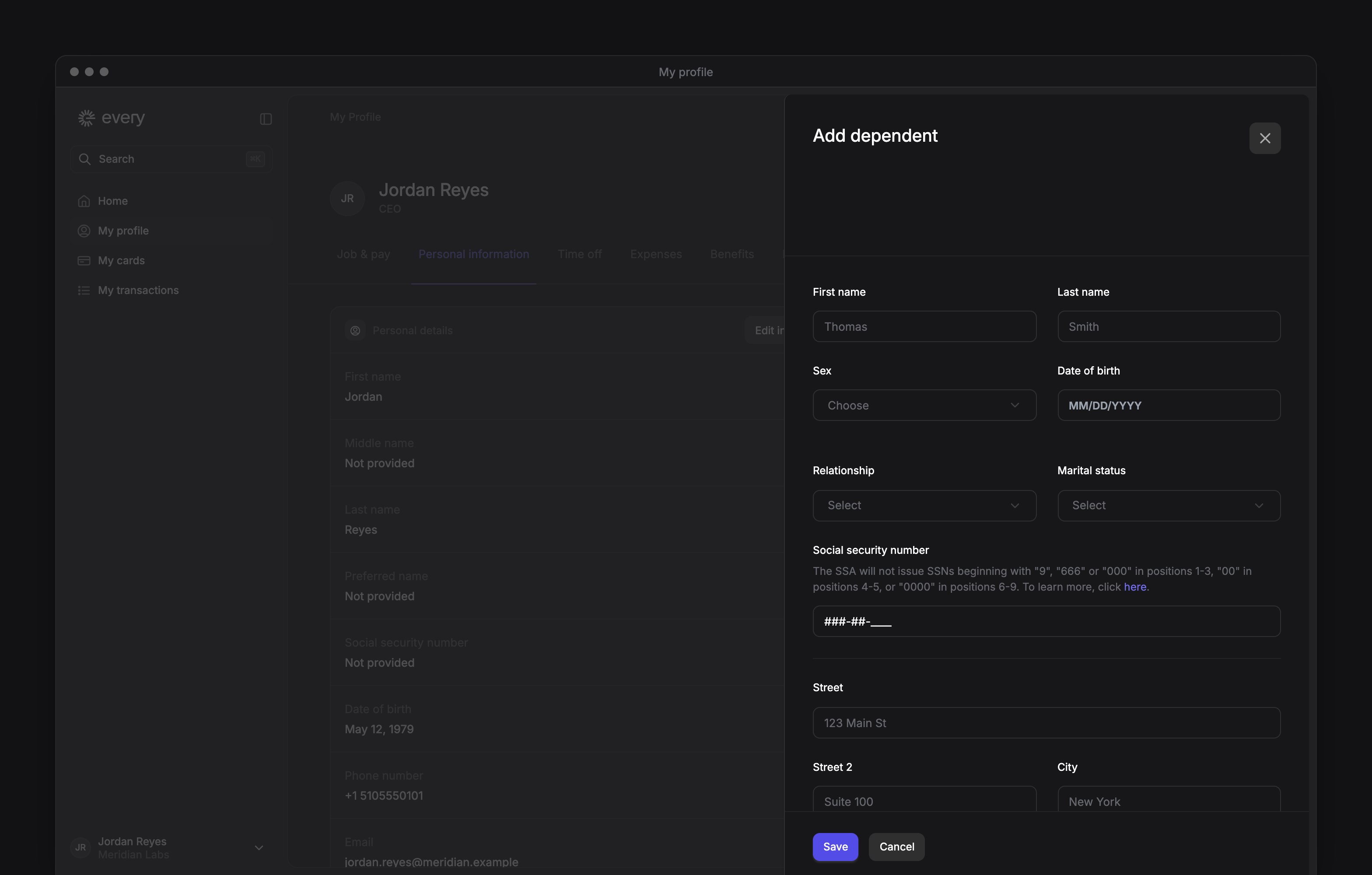Click the Social security number field
Viewport: 1372px width, 875px height.
(1046, 621)
